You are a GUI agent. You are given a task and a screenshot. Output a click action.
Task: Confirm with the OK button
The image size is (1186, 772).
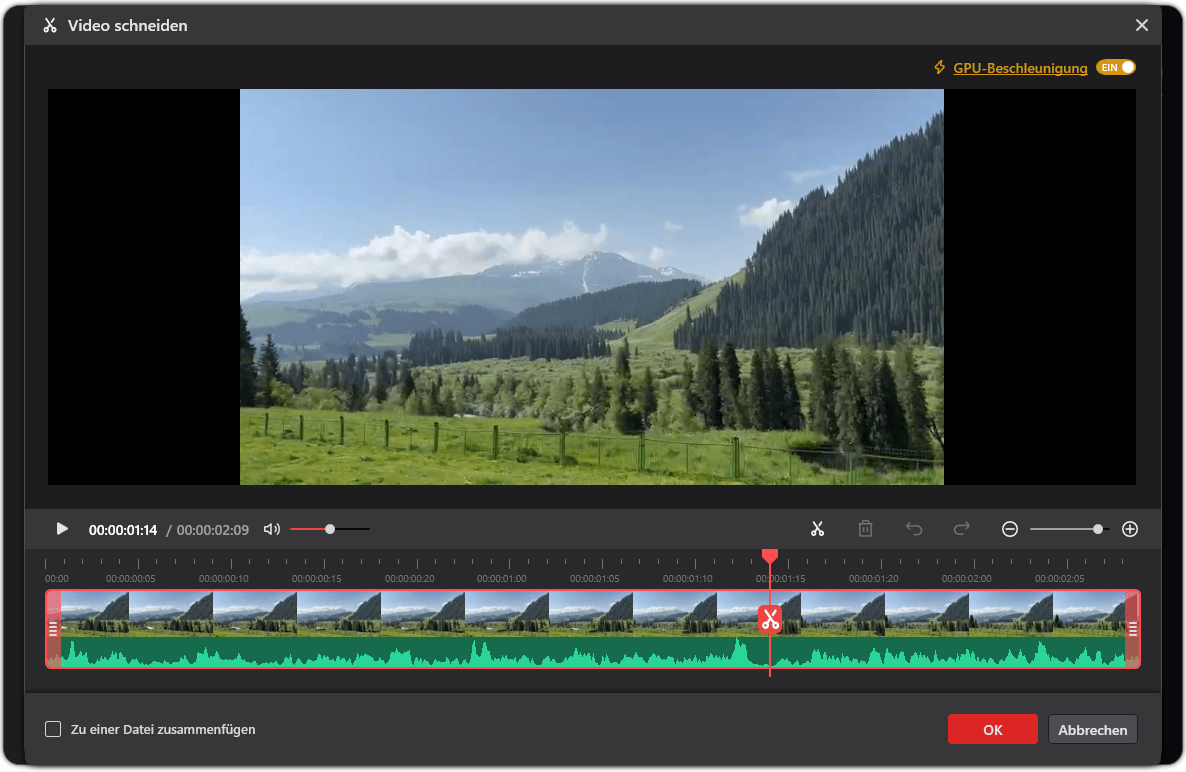[x=992, y=730]
